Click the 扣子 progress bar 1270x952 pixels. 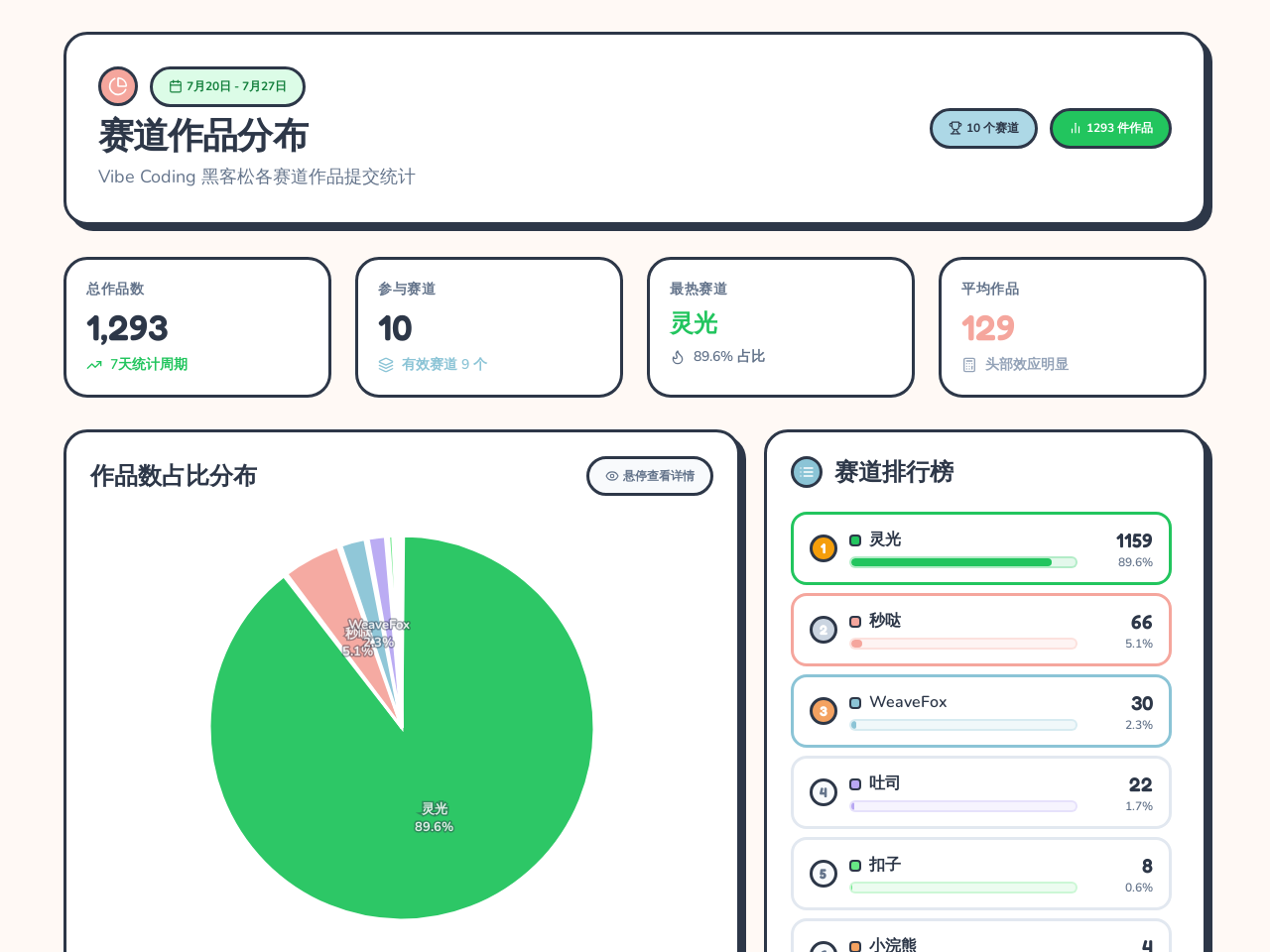(x=963, y=888)
